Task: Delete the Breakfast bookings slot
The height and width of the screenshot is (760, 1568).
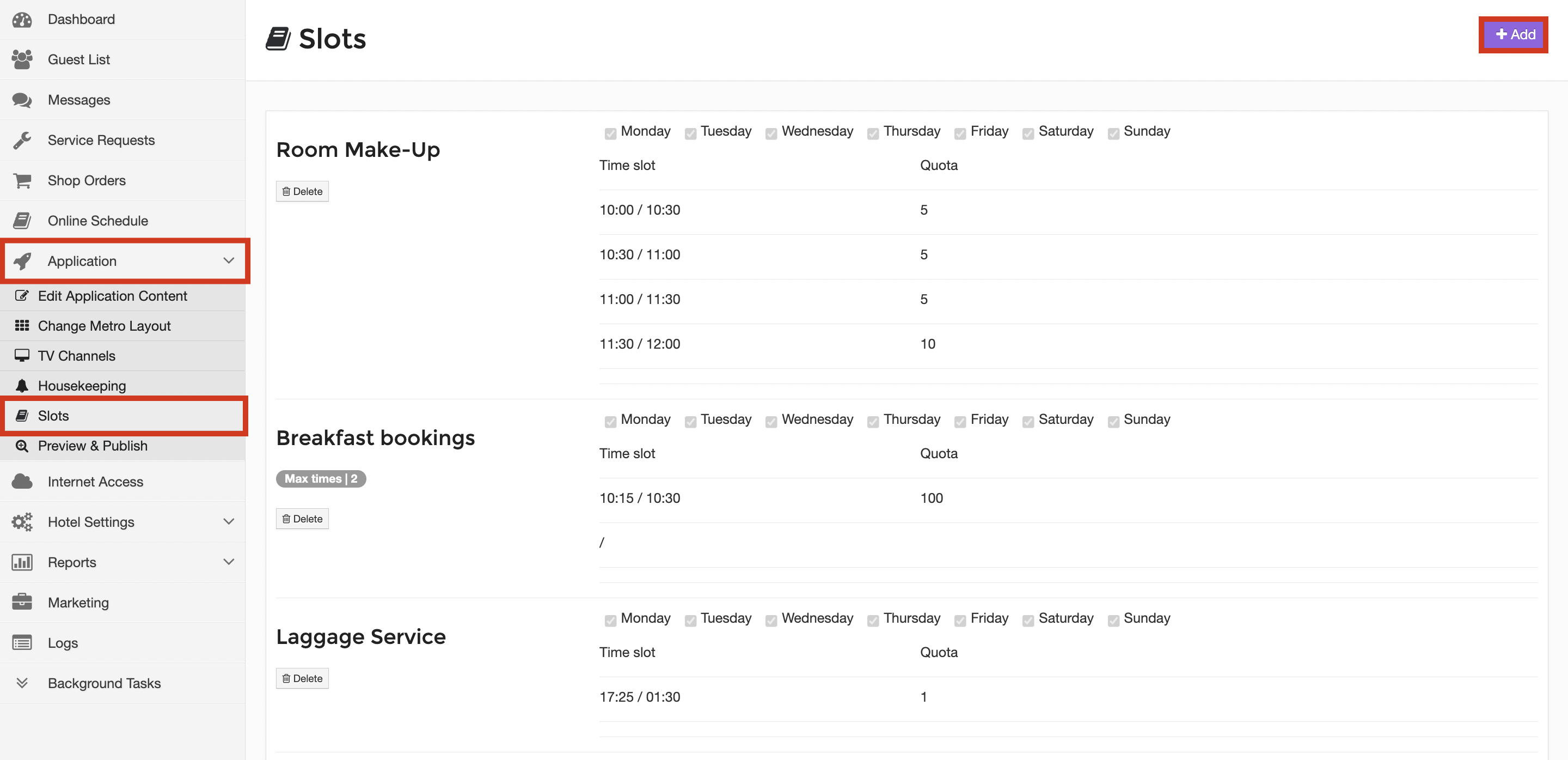Action: point(302,519)
